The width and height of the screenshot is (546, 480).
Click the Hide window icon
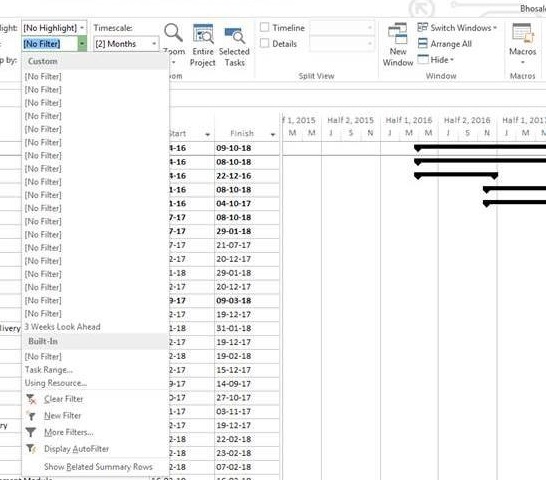coord(422,59)
